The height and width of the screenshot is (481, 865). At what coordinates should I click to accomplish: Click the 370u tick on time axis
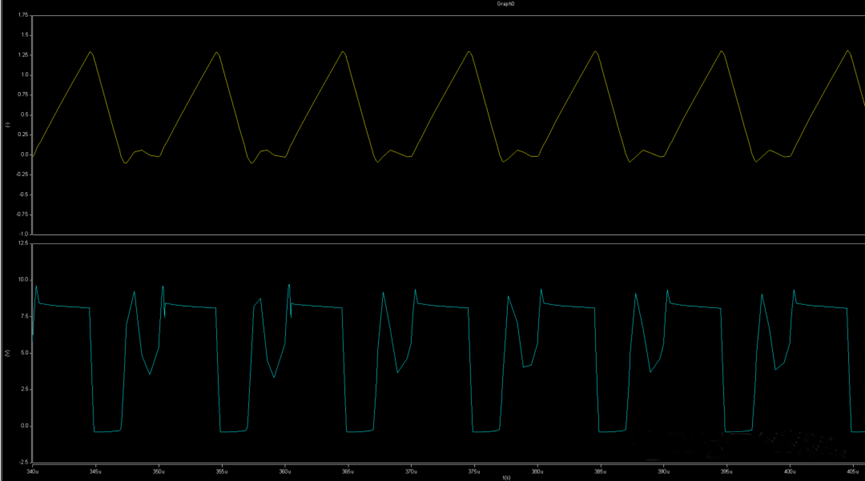click(x=410, y=469)
